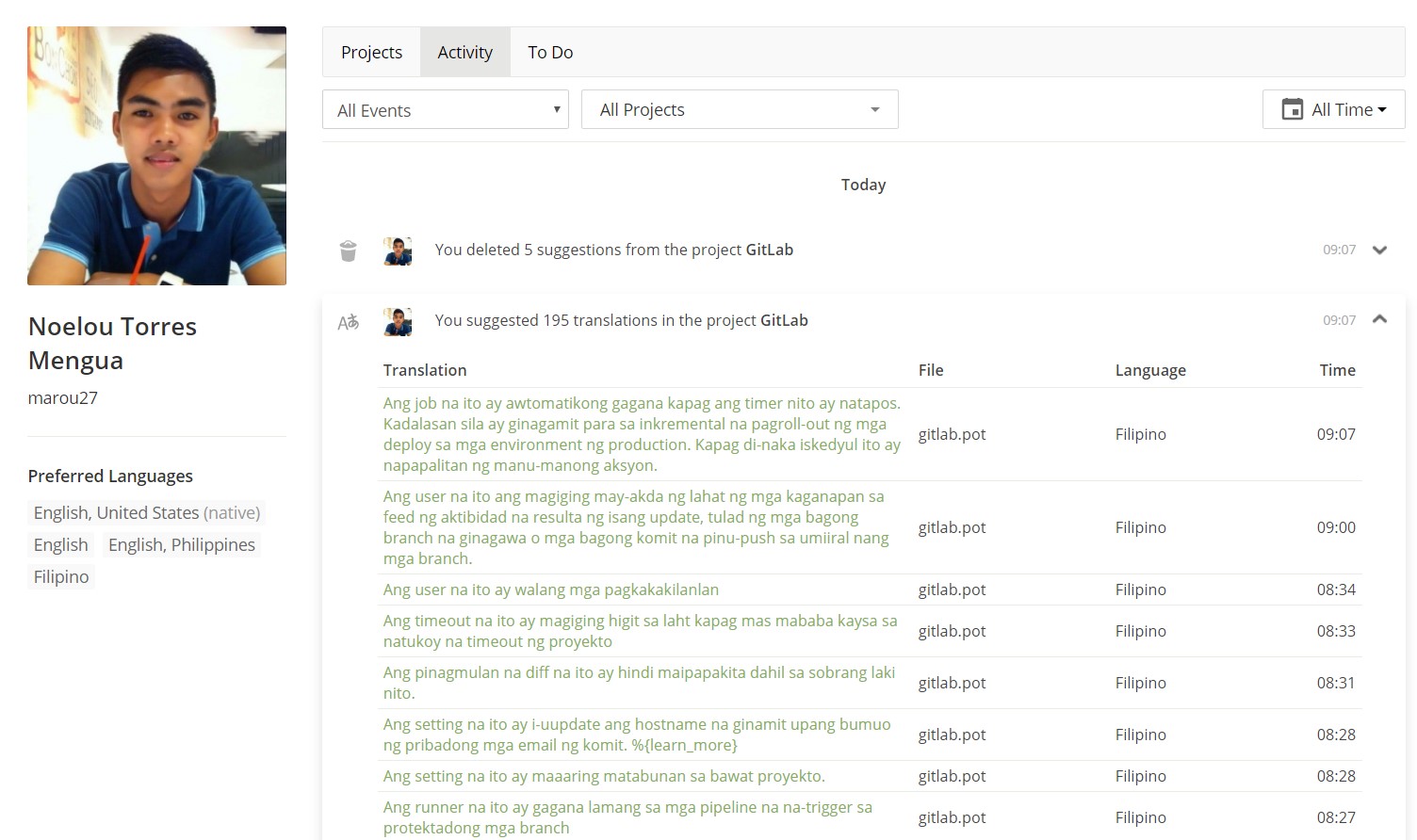Click gitlab.pot in the 08:31 translation row
The image size is (1417, 840).
953,683
